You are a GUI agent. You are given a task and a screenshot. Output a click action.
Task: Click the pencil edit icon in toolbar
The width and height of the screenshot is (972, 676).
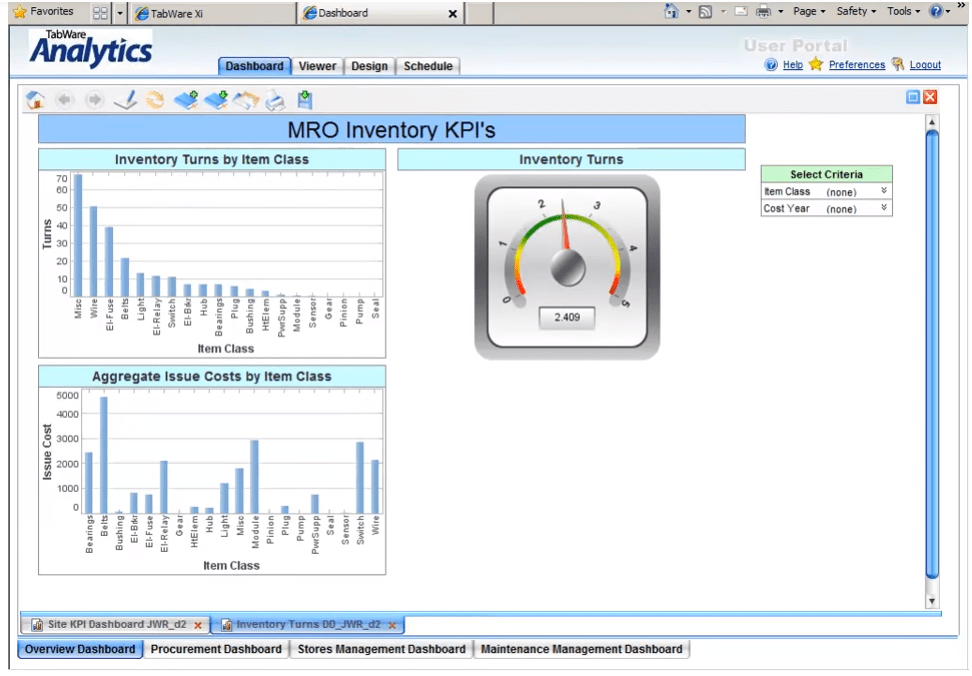pyautogui.click(x=125, y=100)
